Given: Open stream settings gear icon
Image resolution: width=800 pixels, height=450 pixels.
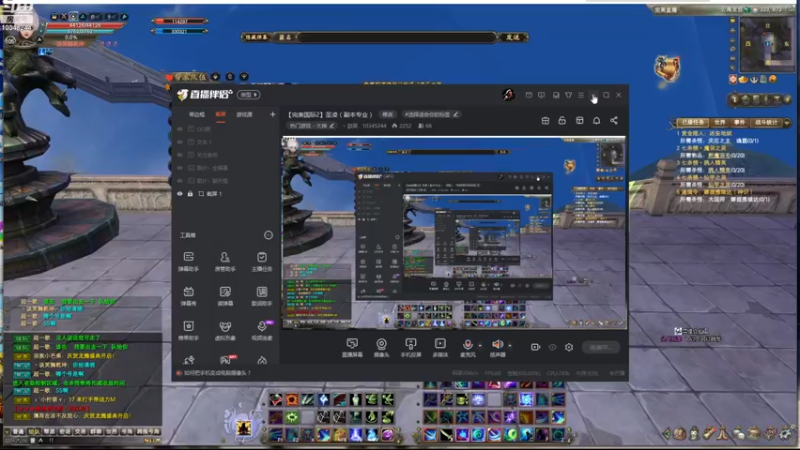Looking at the screenshot, I should pos(569,347).
